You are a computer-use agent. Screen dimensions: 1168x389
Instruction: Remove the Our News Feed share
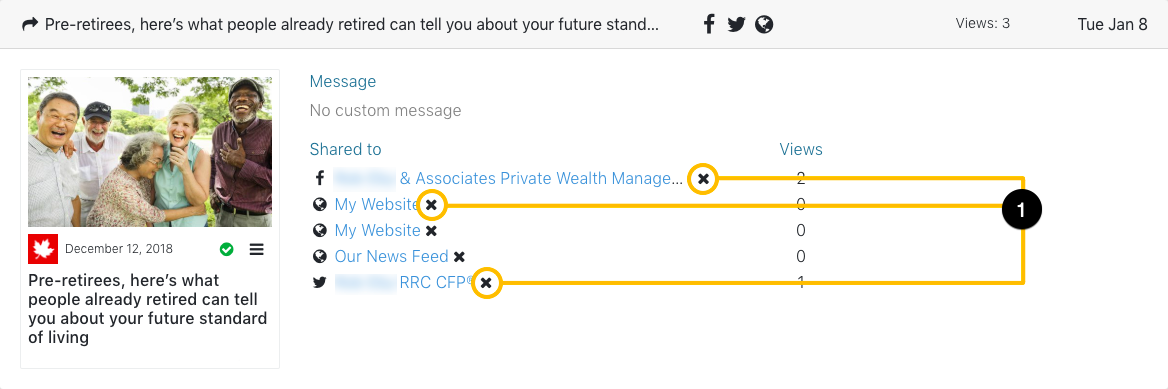[x=459, y=256]
